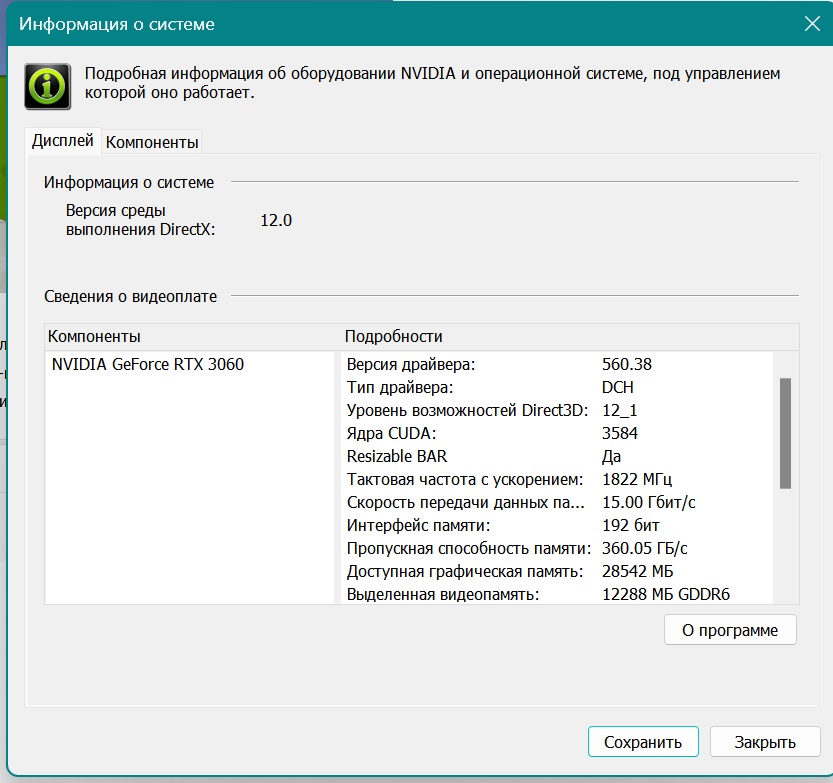Click the Подробности column header
Image resolution: width=833 pixels, height=783 pixels.
(394, 336)
